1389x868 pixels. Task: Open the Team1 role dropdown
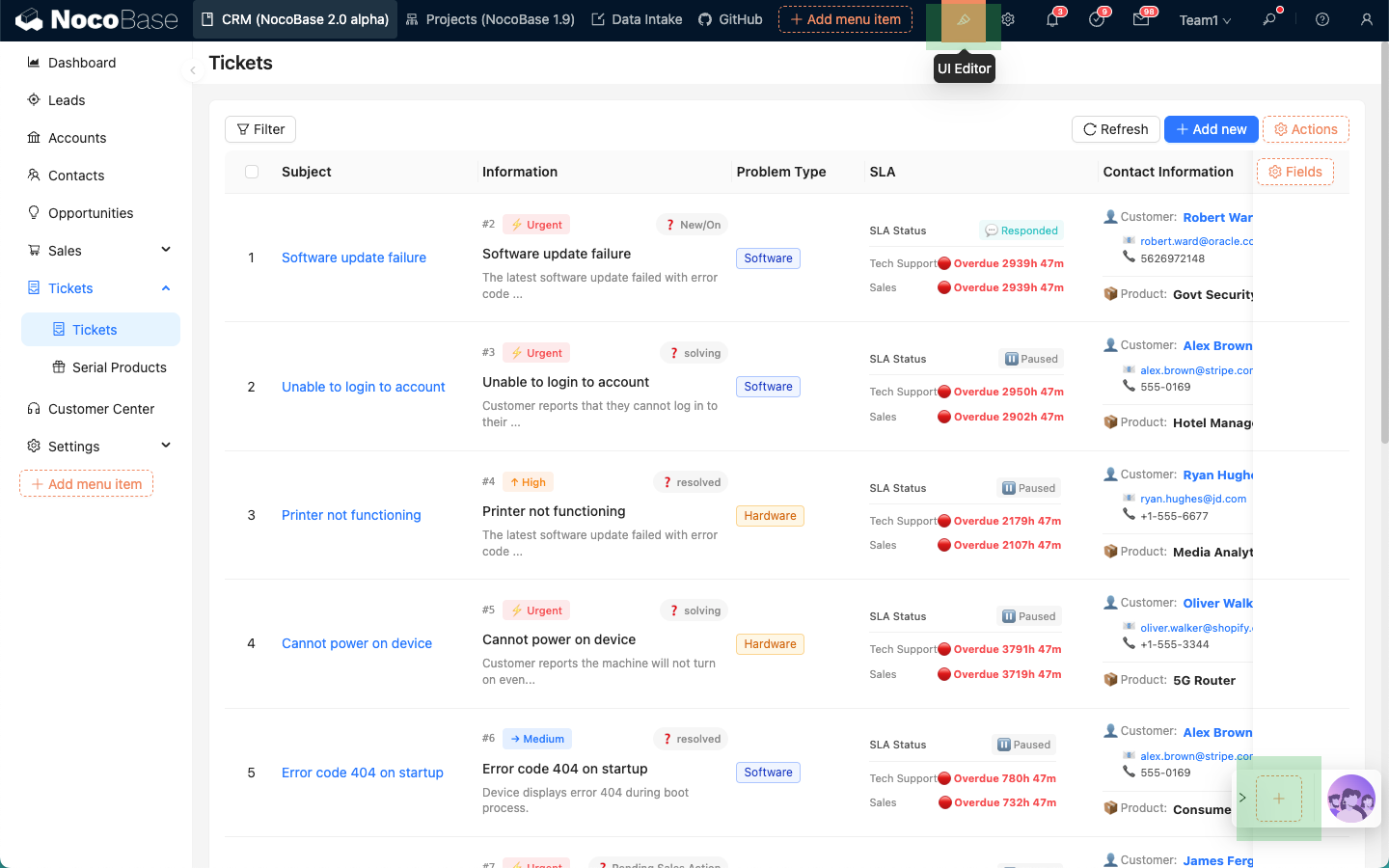tap(1205, 20)
